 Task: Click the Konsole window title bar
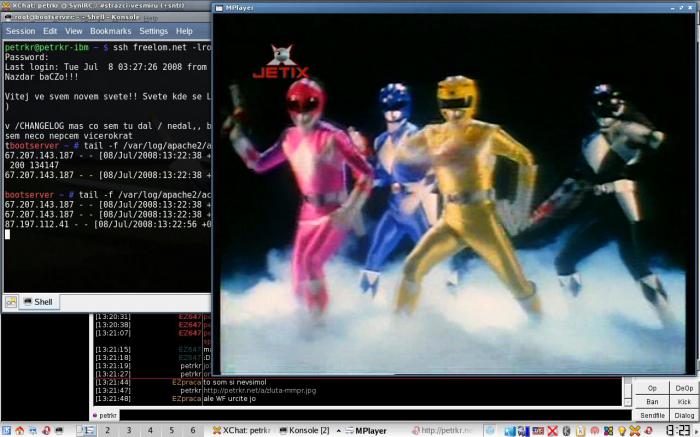105,17
